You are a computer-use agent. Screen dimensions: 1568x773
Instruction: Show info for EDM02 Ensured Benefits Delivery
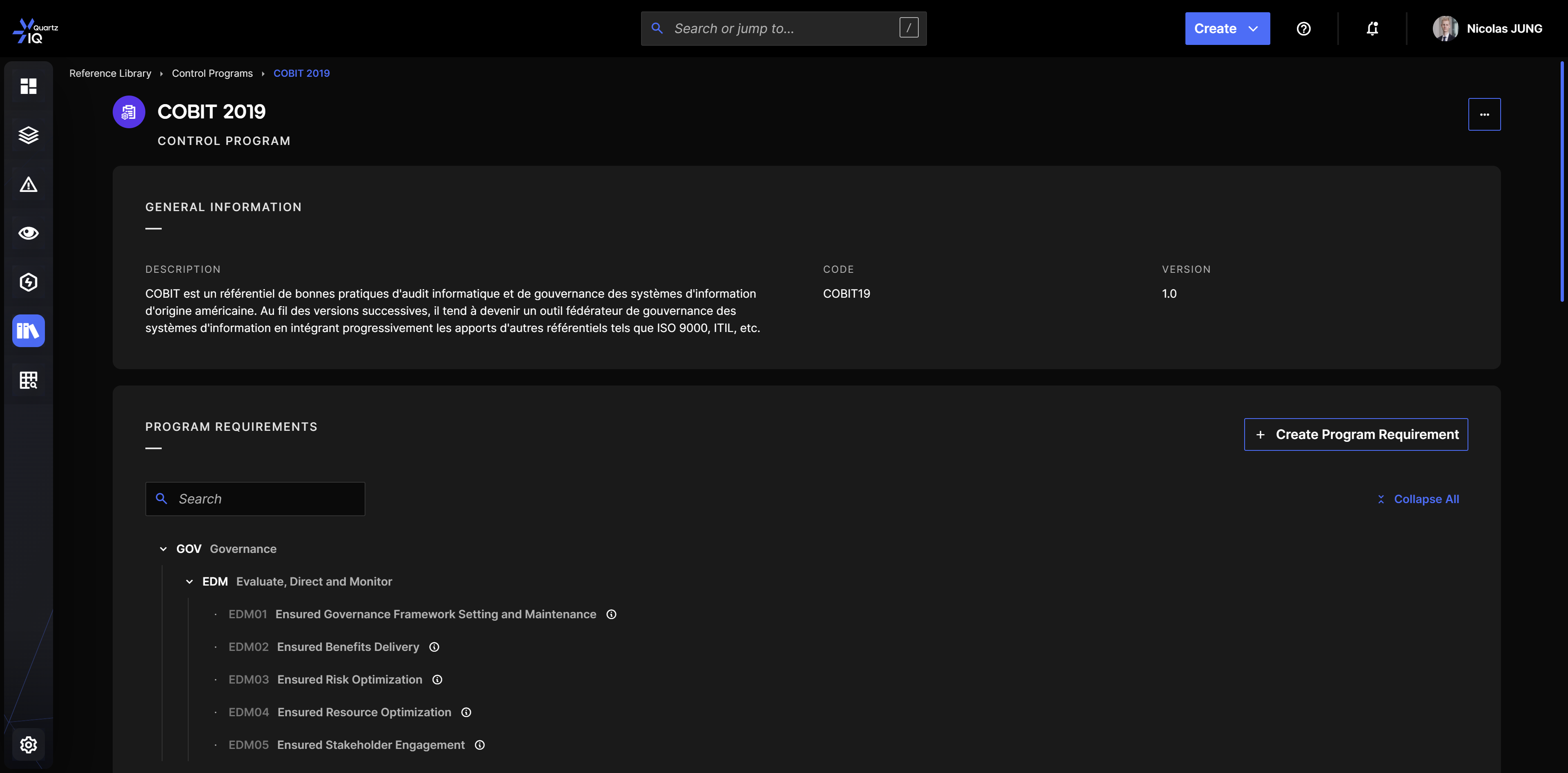[x=434, y=647]
